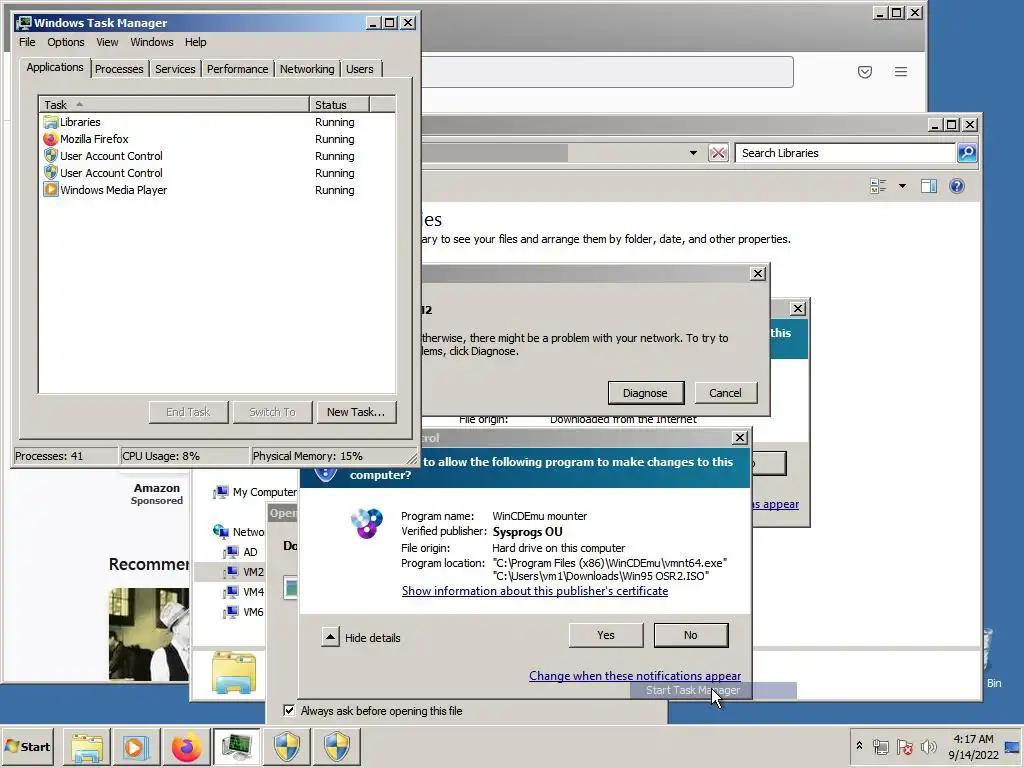Stop loading with red X in Libraries
The height and width of the screenshot is (768, 1024).
[718, 153]
